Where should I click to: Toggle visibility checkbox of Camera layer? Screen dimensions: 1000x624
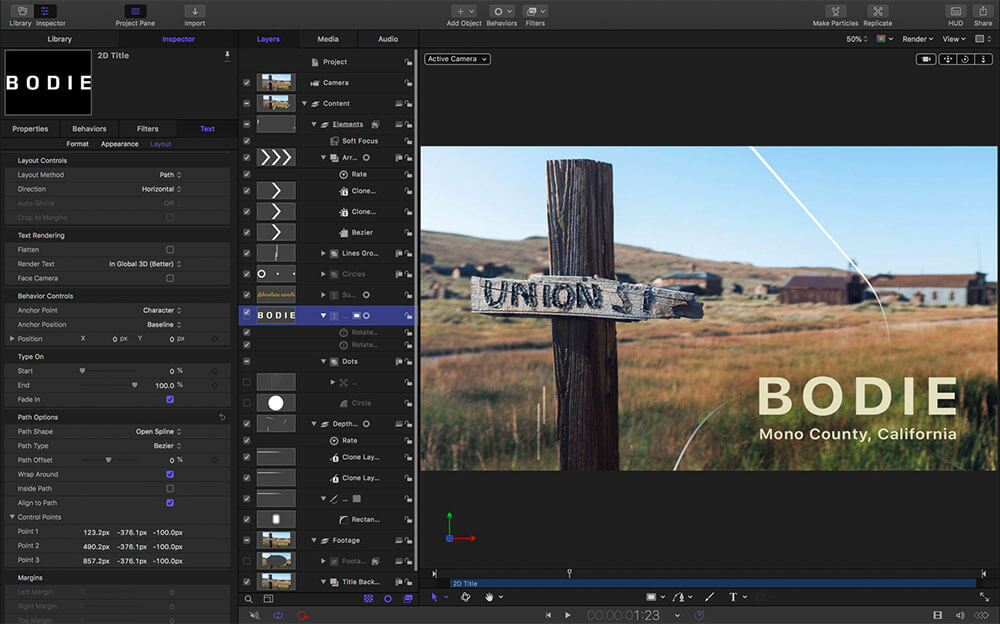[247, 83]
